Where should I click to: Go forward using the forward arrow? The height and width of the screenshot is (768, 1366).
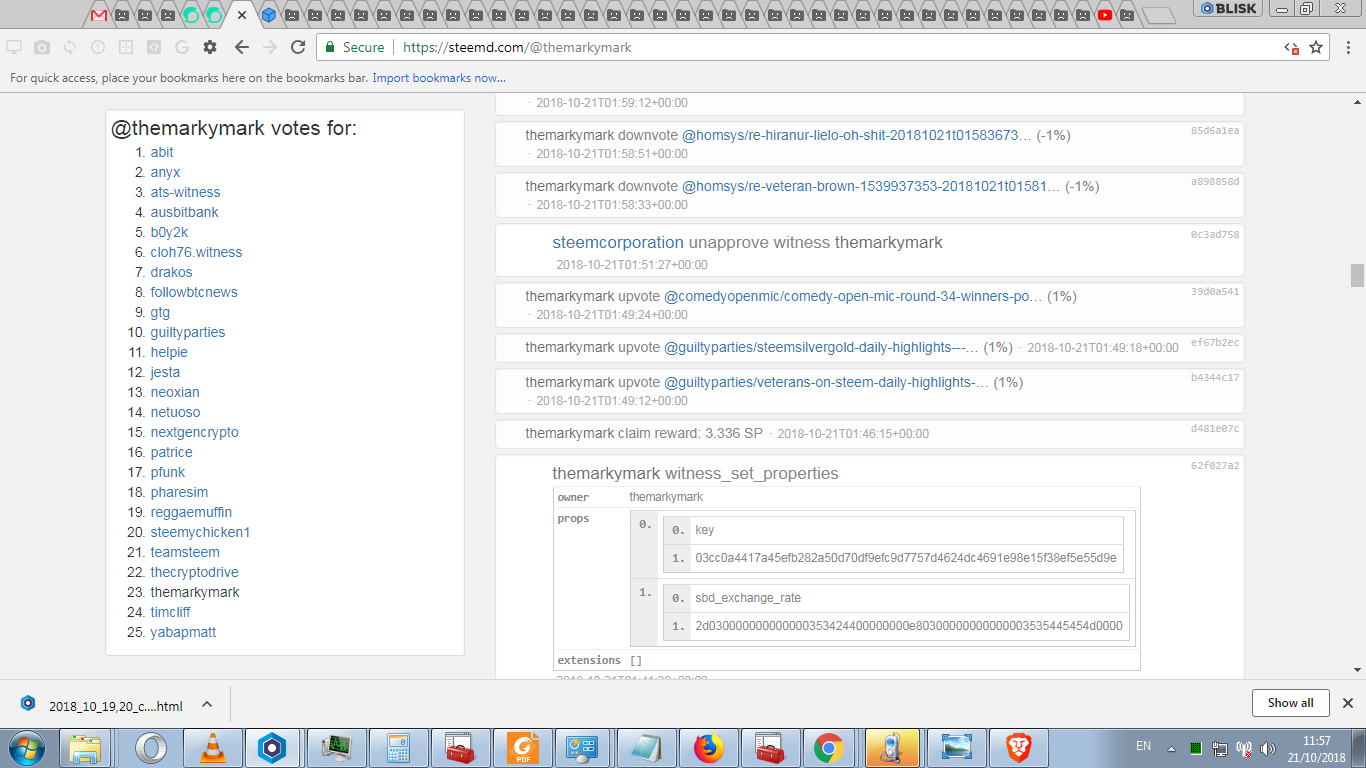269,47
